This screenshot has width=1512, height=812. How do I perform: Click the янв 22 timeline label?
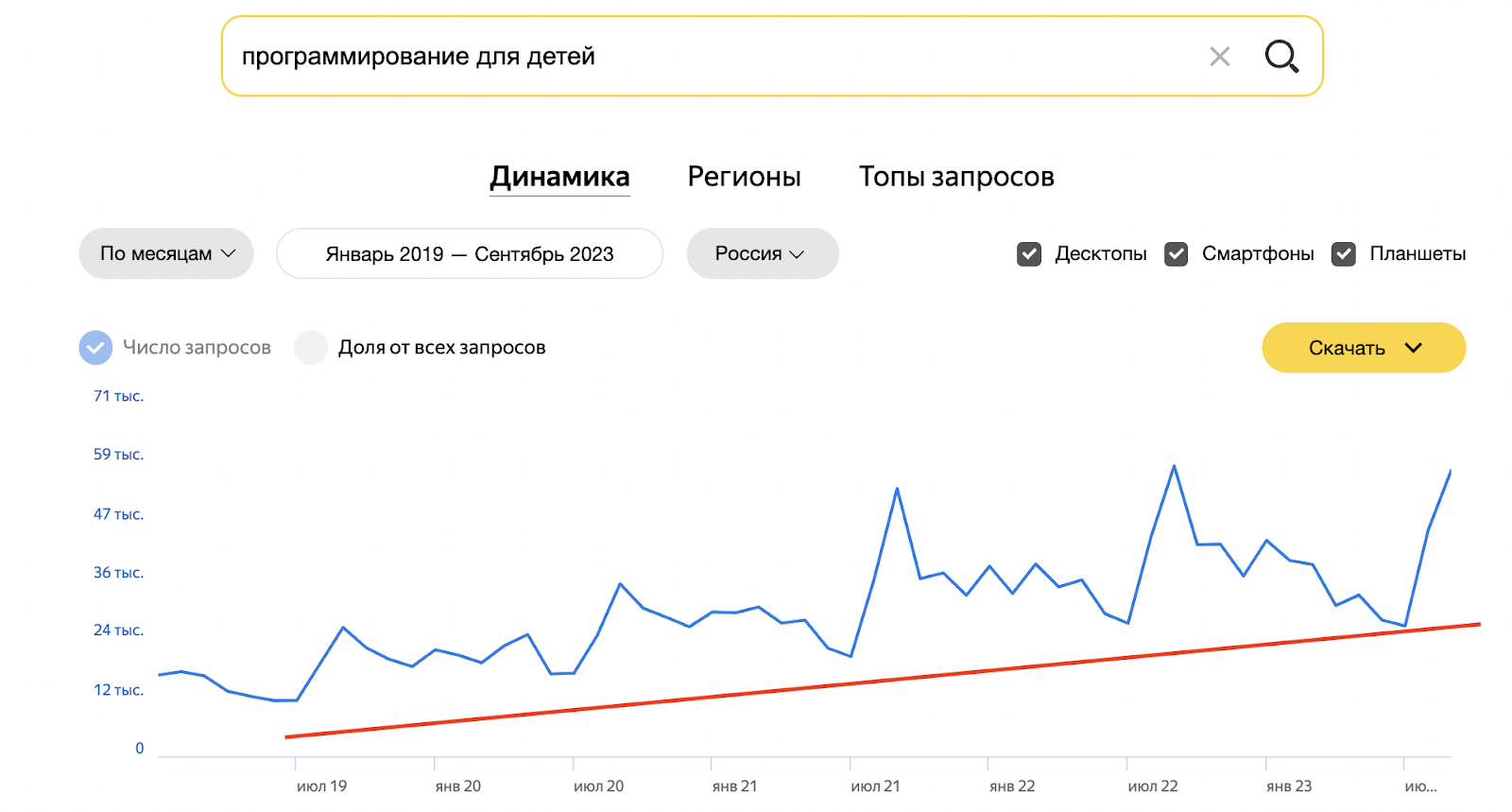pyautogui.click(x=1012, y=786)
